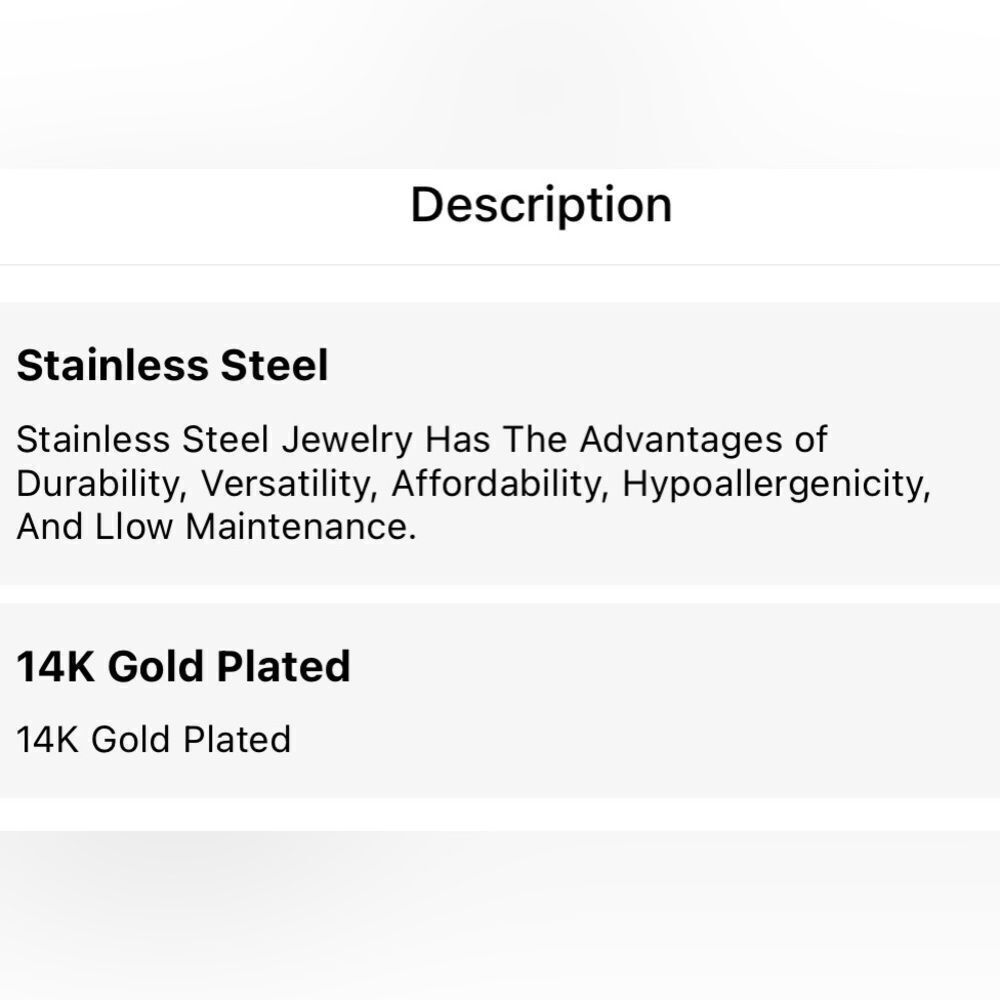1000x1000 pixels.
Task: Click the divider line under Description
Action: coord(500,265)
